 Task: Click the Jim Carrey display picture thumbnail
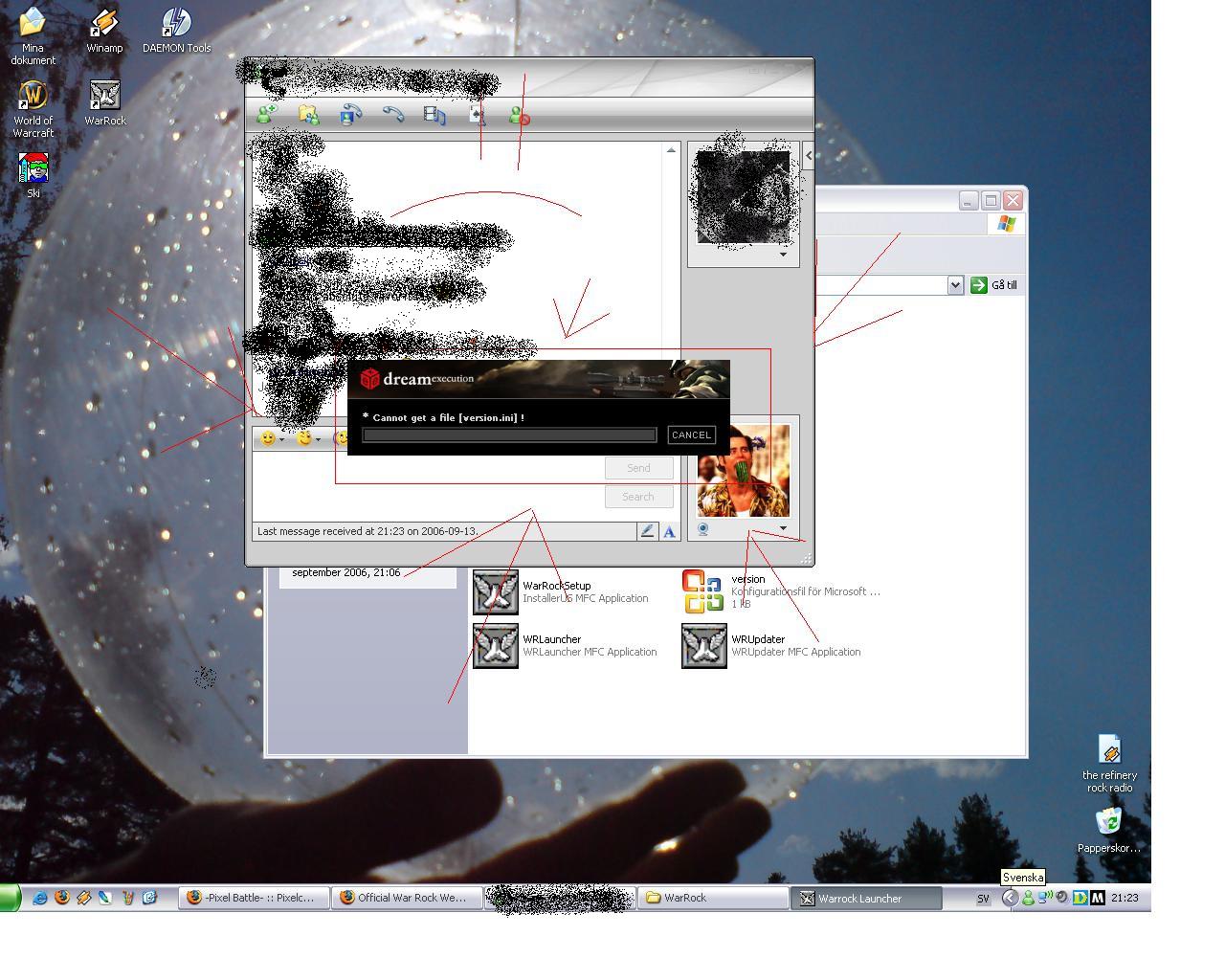point(744,471)
